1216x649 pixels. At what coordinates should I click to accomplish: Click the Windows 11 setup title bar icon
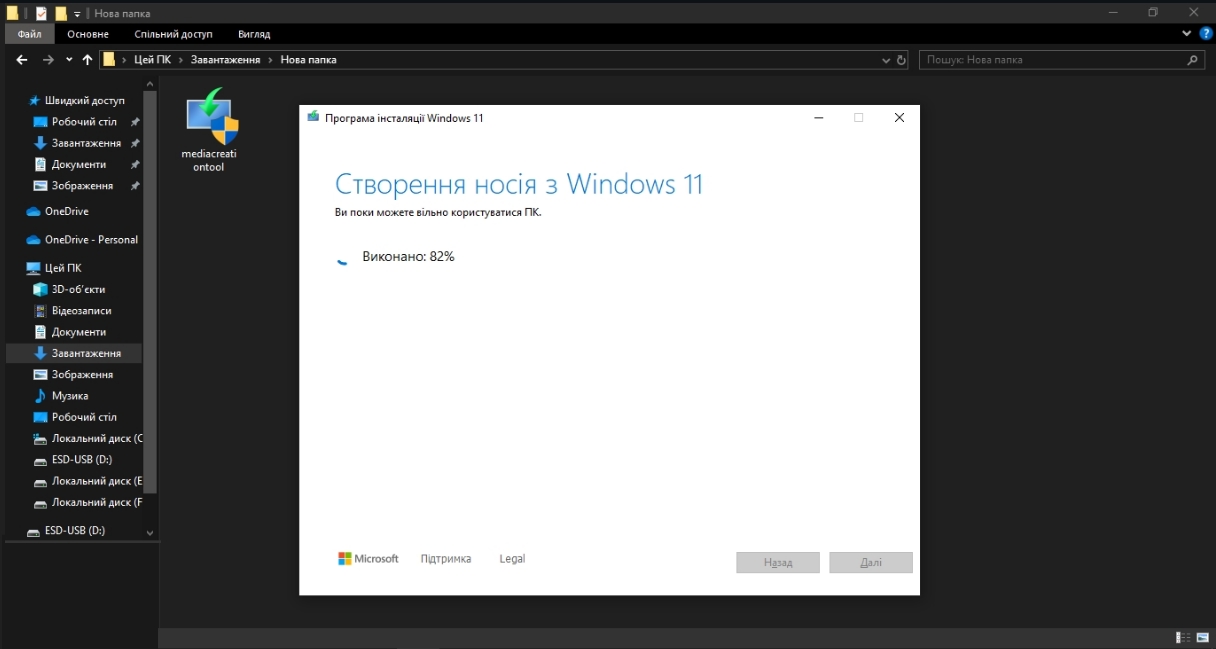(x=313, y=117)
